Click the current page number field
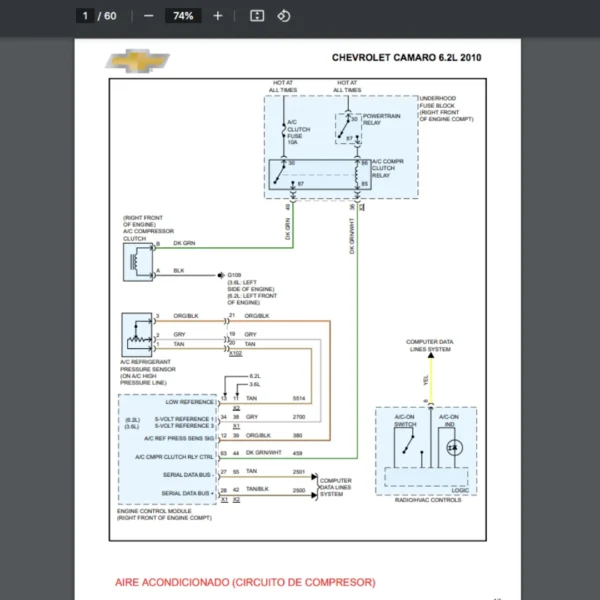600x600 pixels. (x=86, y=16)
